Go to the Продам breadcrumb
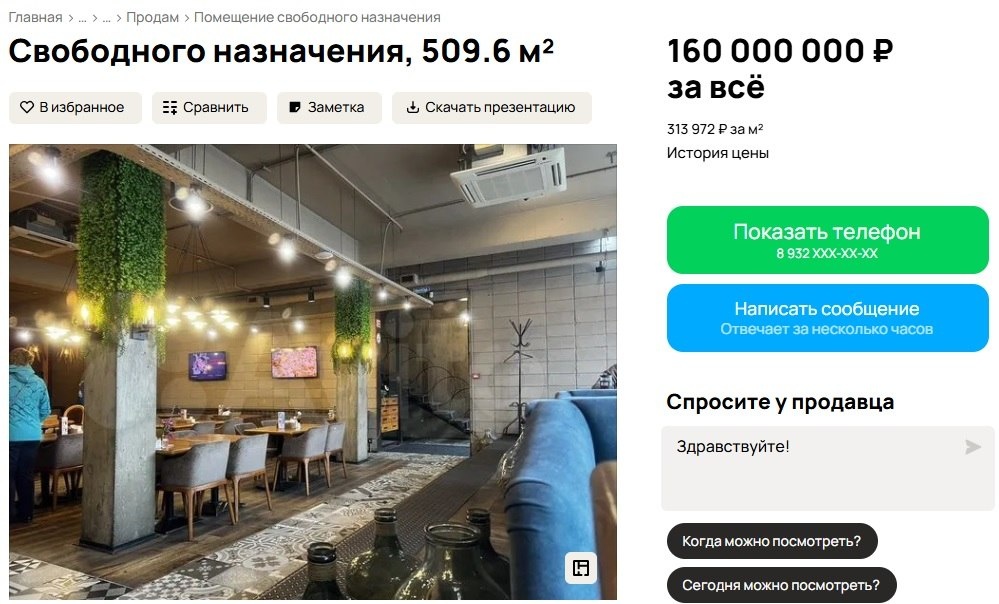The height and width of the screenshot is (604, 999). pyautogui.click(x=152, y=17)
